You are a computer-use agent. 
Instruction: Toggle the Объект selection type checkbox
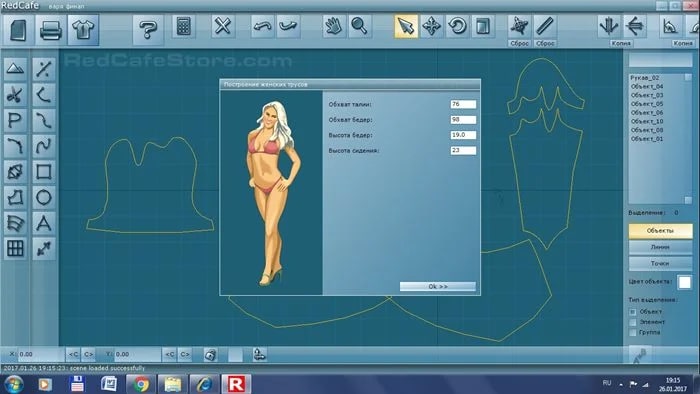point(633,311)
